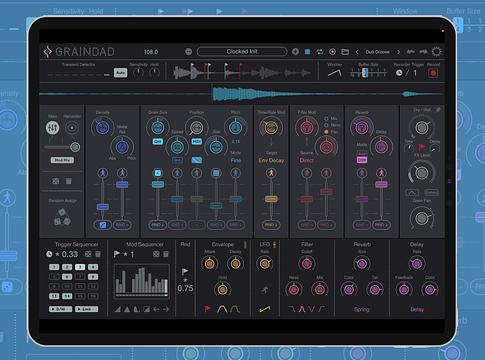Viewport: 485px width, 360px height.
Task: Select the Mix radio option in Filter Mod
Action: pos(326,119)
